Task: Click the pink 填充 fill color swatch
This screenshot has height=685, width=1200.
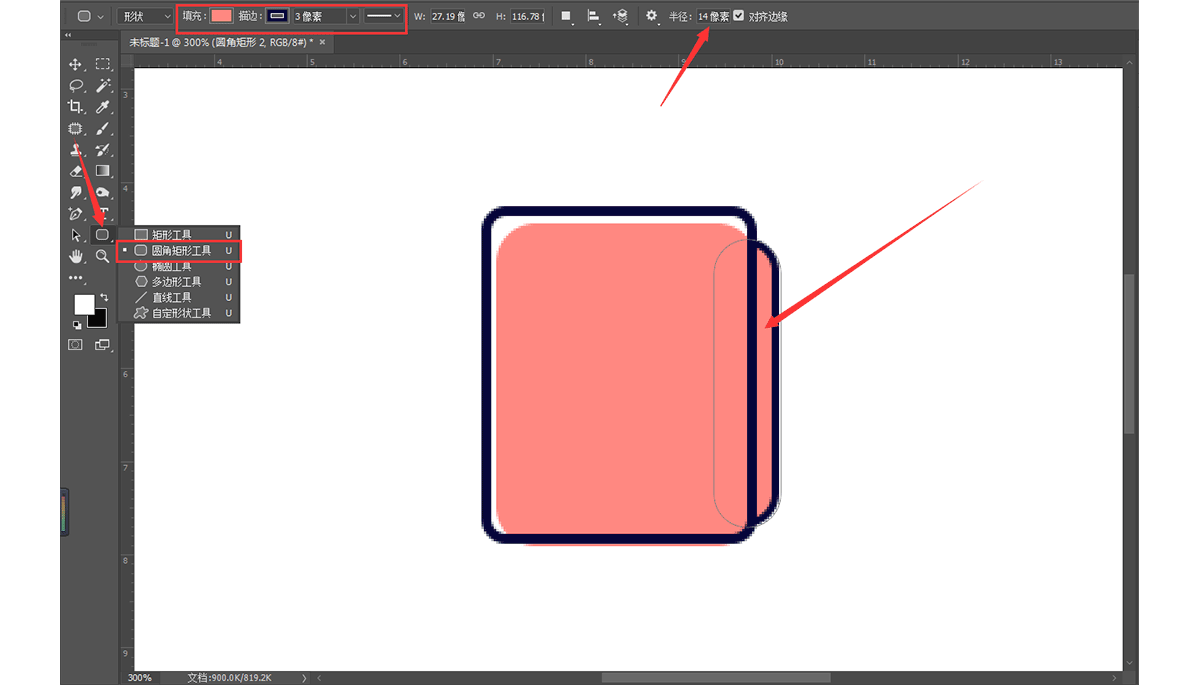Action: [x=221, y=16]
